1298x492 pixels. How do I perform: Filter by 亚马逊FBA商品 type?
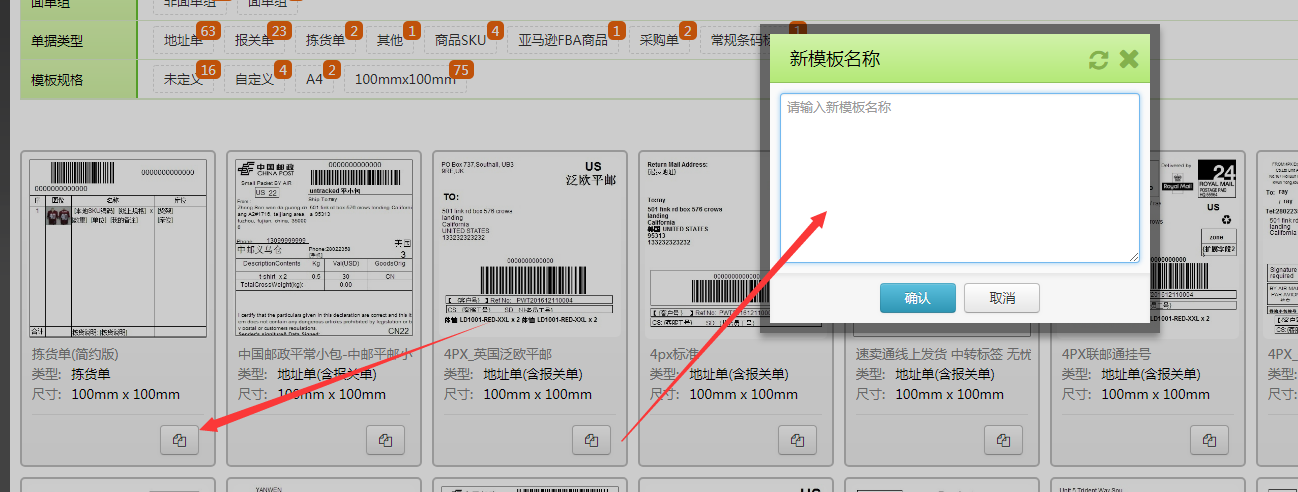click(x=564, y=40)
